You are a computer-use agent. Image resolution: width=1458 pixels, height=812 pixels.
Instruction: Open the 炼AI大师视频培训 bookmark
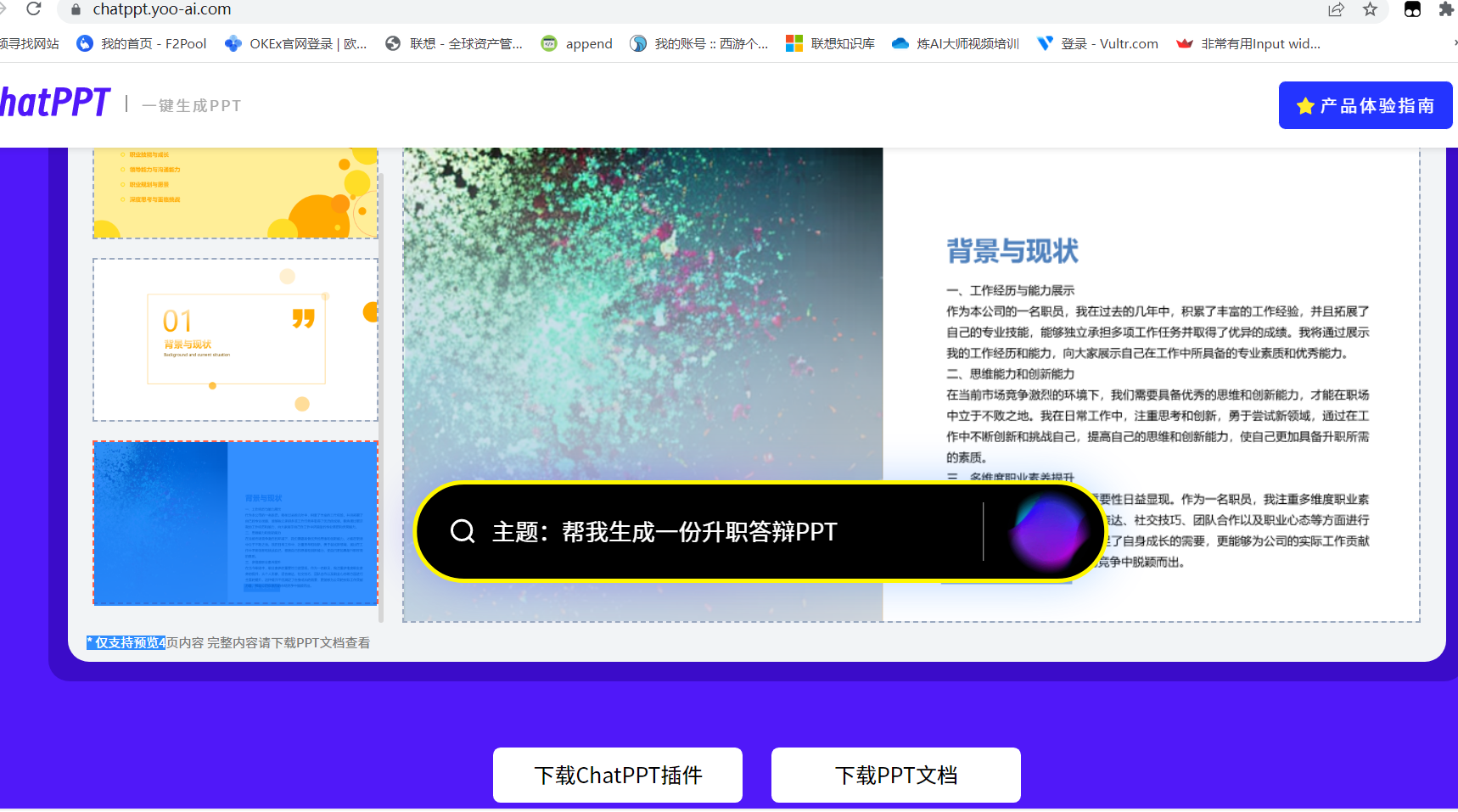[x=956, y=43]
